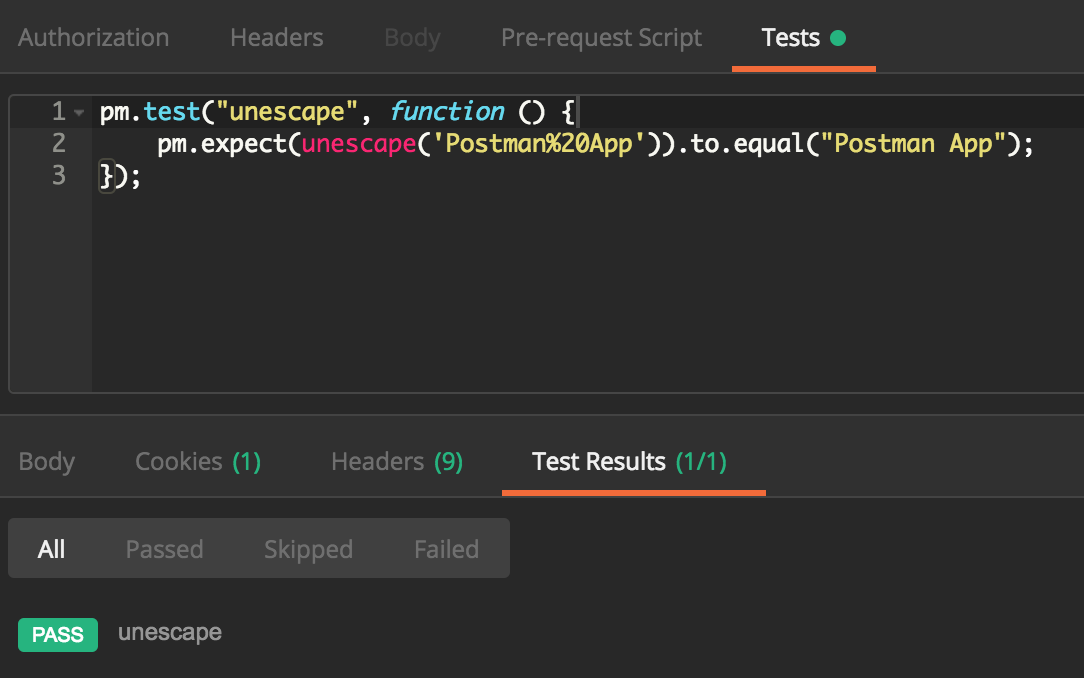Image resolution: width=1084 pixels, height=678 pixels.
Task: Switch to the Authorization tab
Action: (x=93, y=37)
